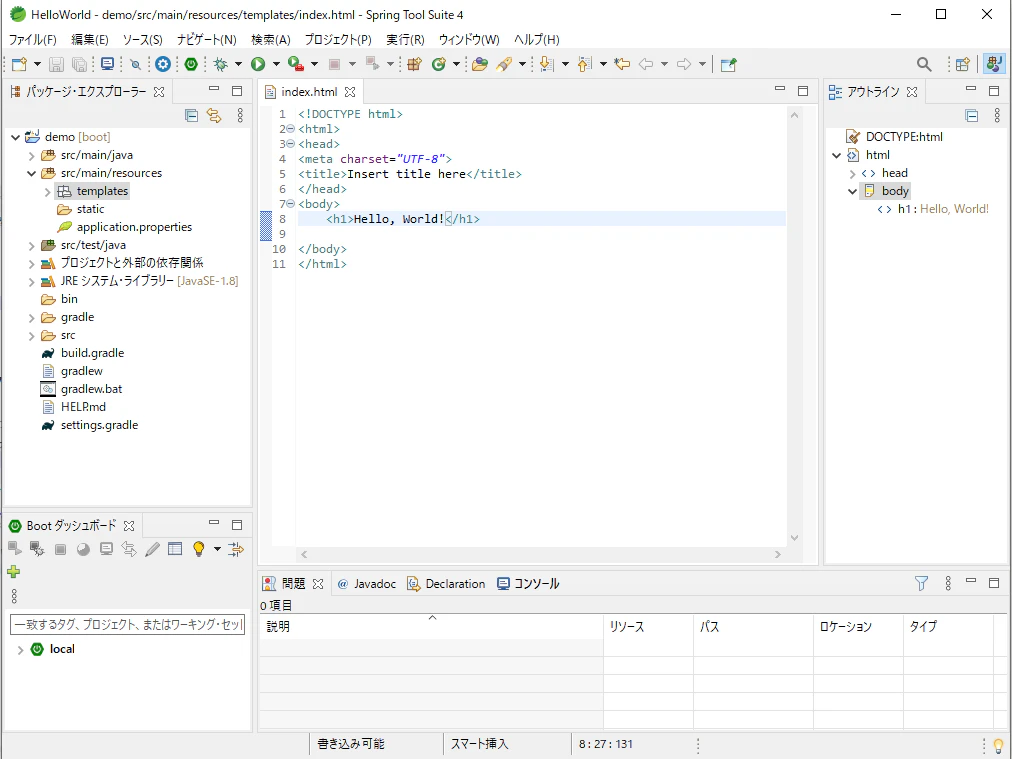Click the search magnifier in the main toolbar
This screenshot has width=1012, height=759.
coord(924,64)
